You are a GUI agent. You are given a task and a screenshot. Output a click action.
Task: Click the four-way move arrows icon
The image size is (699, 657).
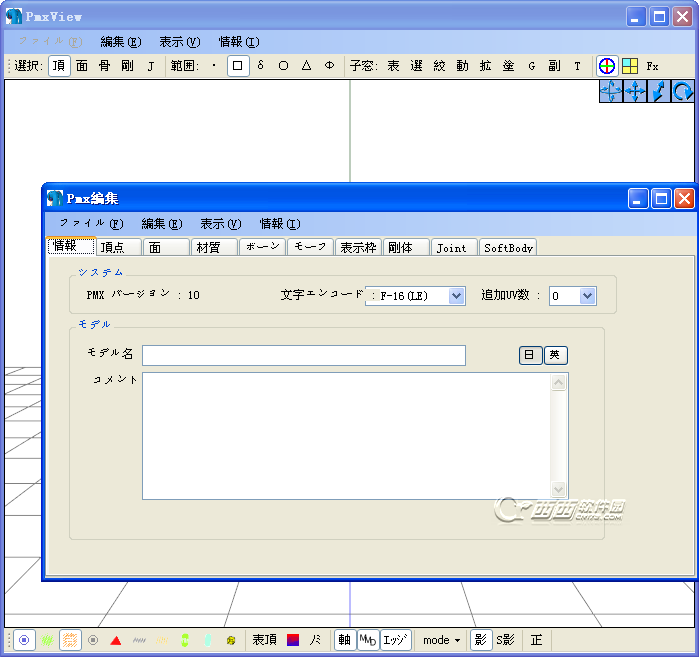pos(635,91)
